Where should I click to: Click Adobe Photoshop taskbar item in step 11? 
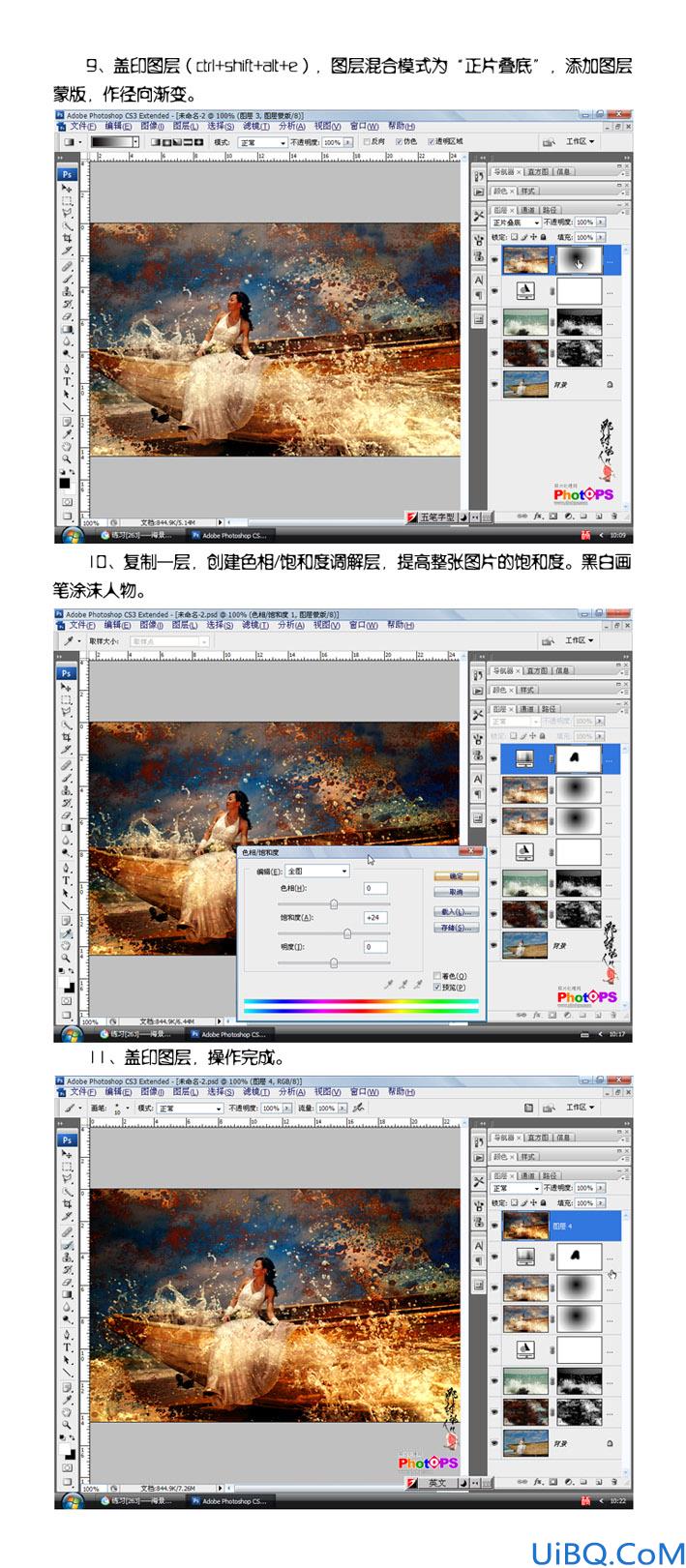pos(230,1501)
